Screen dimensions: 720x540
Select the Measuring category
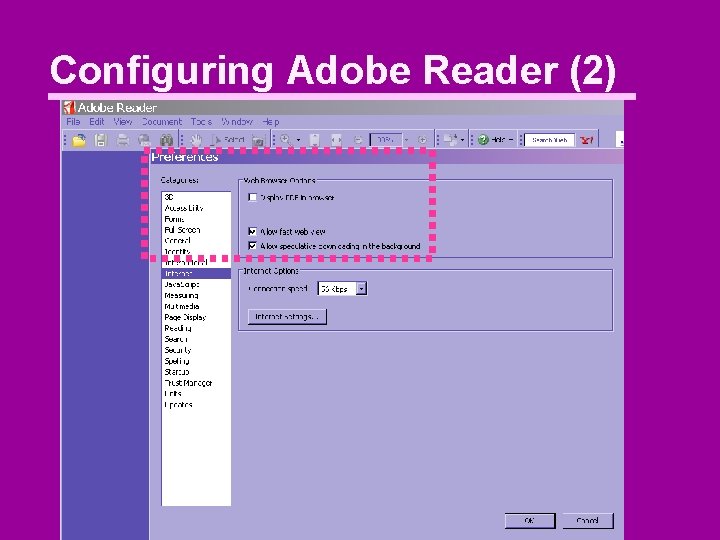(196, 295)
